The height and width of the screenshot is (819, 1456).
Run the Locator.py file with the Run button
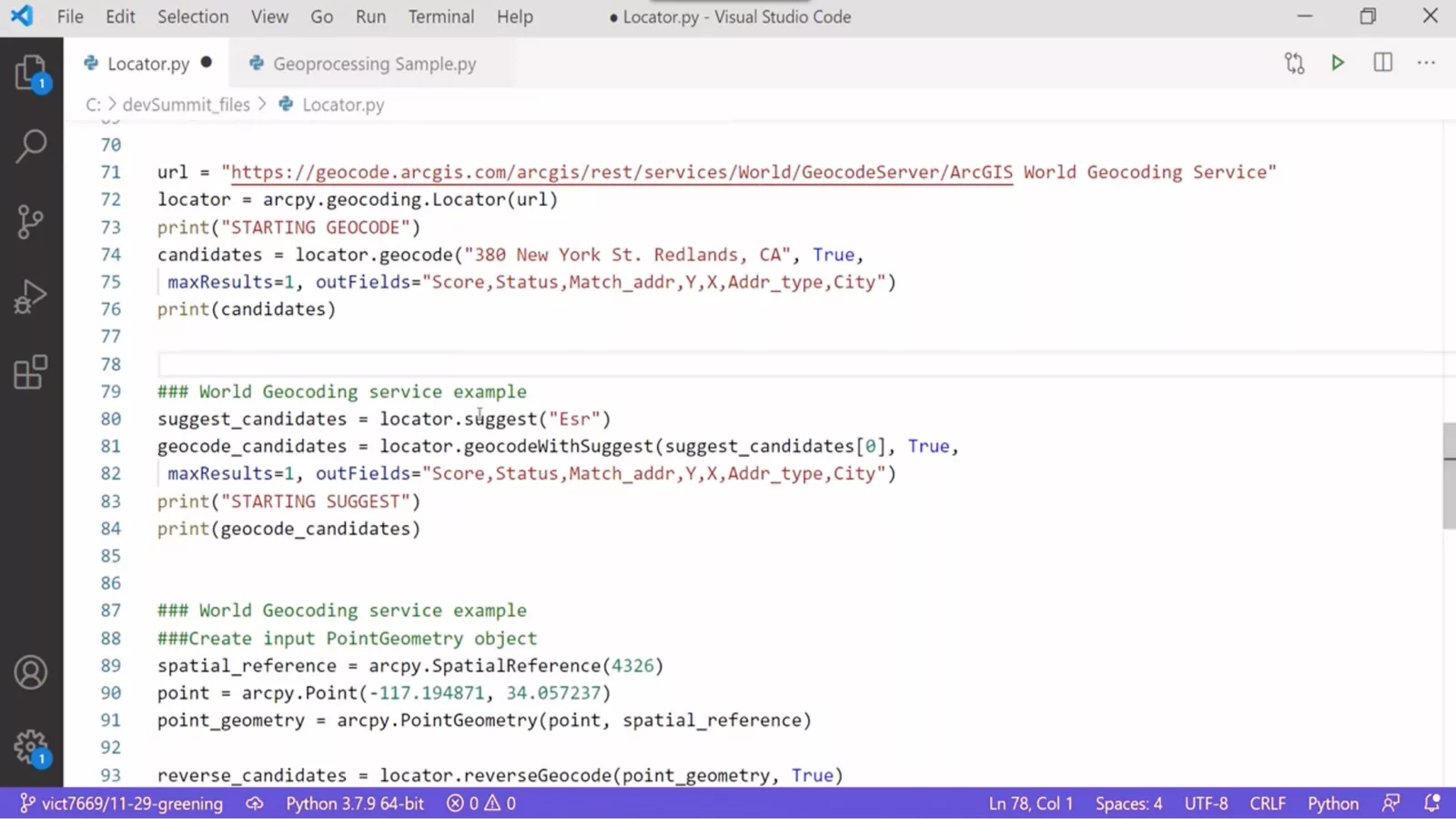(1337, 63)
